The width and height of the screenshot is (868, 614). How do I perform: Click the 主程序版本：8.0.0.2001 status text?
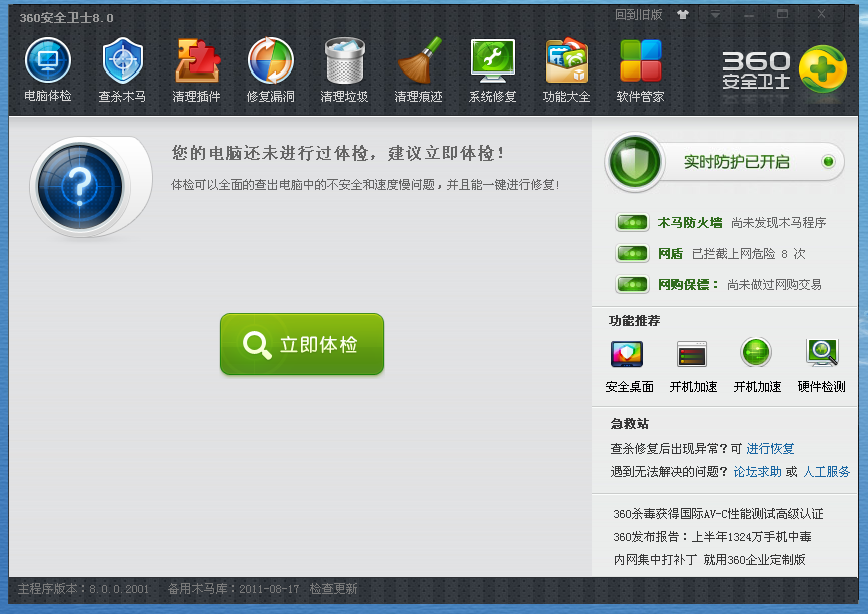pyautogui.click(x=84, y=589)
